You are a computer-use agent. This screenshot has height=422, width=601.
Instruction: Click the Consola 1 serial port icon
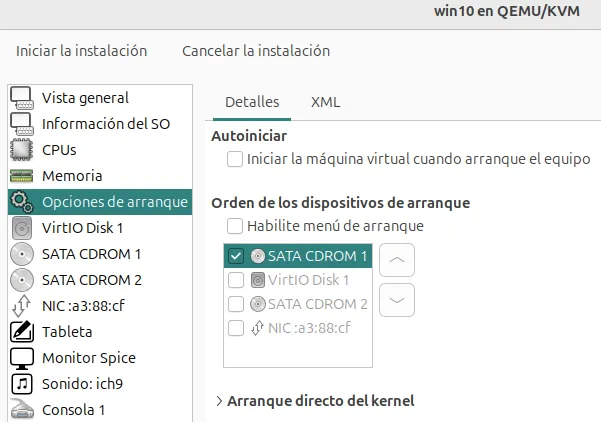pyautogui.click(x=22, y=409)
